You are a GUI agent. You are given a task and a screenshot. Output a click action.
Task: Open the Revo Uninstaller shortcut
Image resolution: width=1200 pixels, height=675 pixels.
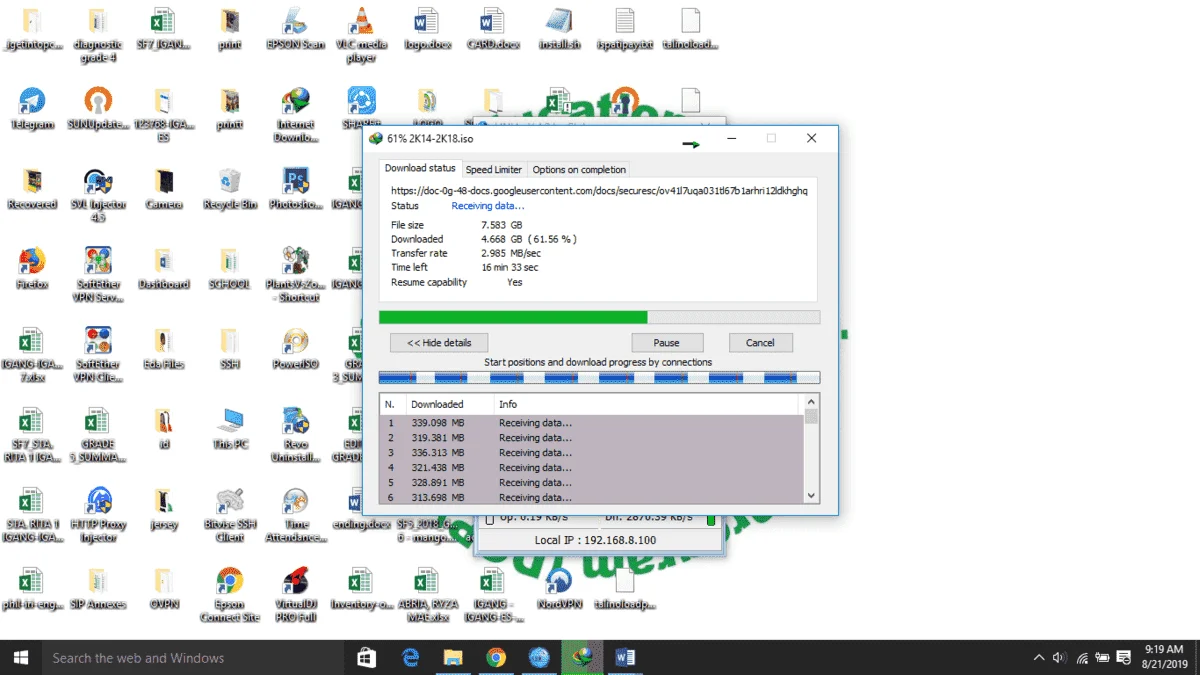pyautogui.click(x=295, y=435)
